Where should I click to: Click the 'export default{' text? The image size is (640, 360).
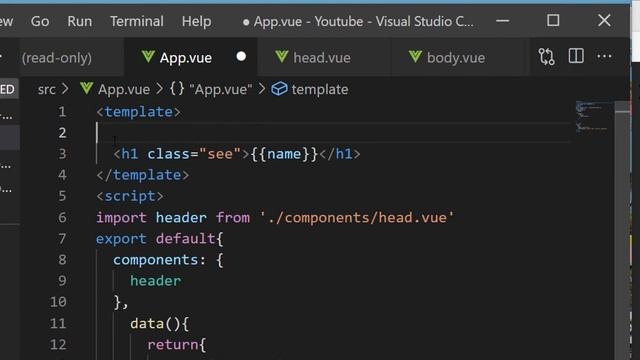pyautogui.click(x=160, y=239)
